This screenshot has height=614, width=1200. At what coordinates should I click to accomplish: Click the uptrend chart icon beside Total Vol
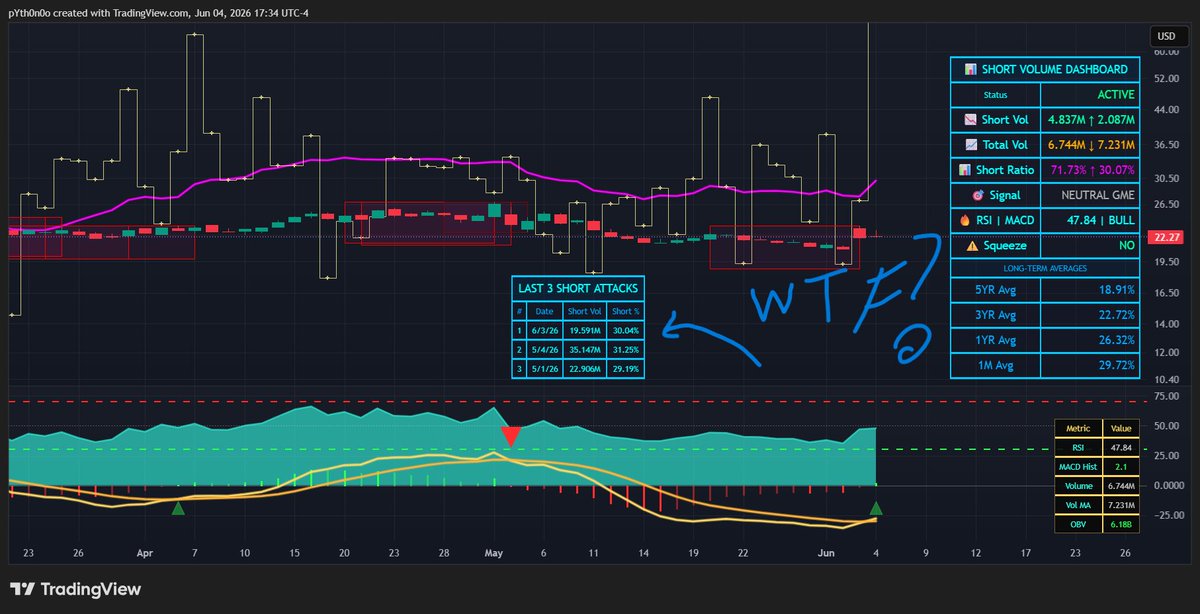click(970, 145)
